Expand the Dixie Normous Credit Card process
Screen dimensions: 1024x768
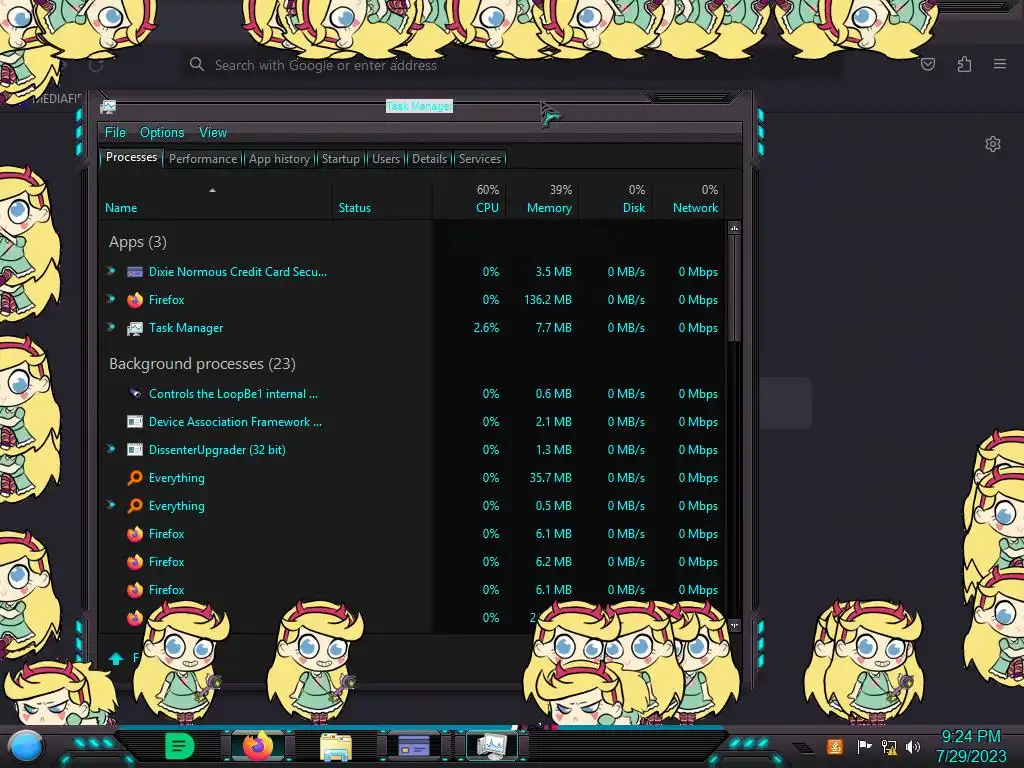pyautogui.click(x=111, y=270)
